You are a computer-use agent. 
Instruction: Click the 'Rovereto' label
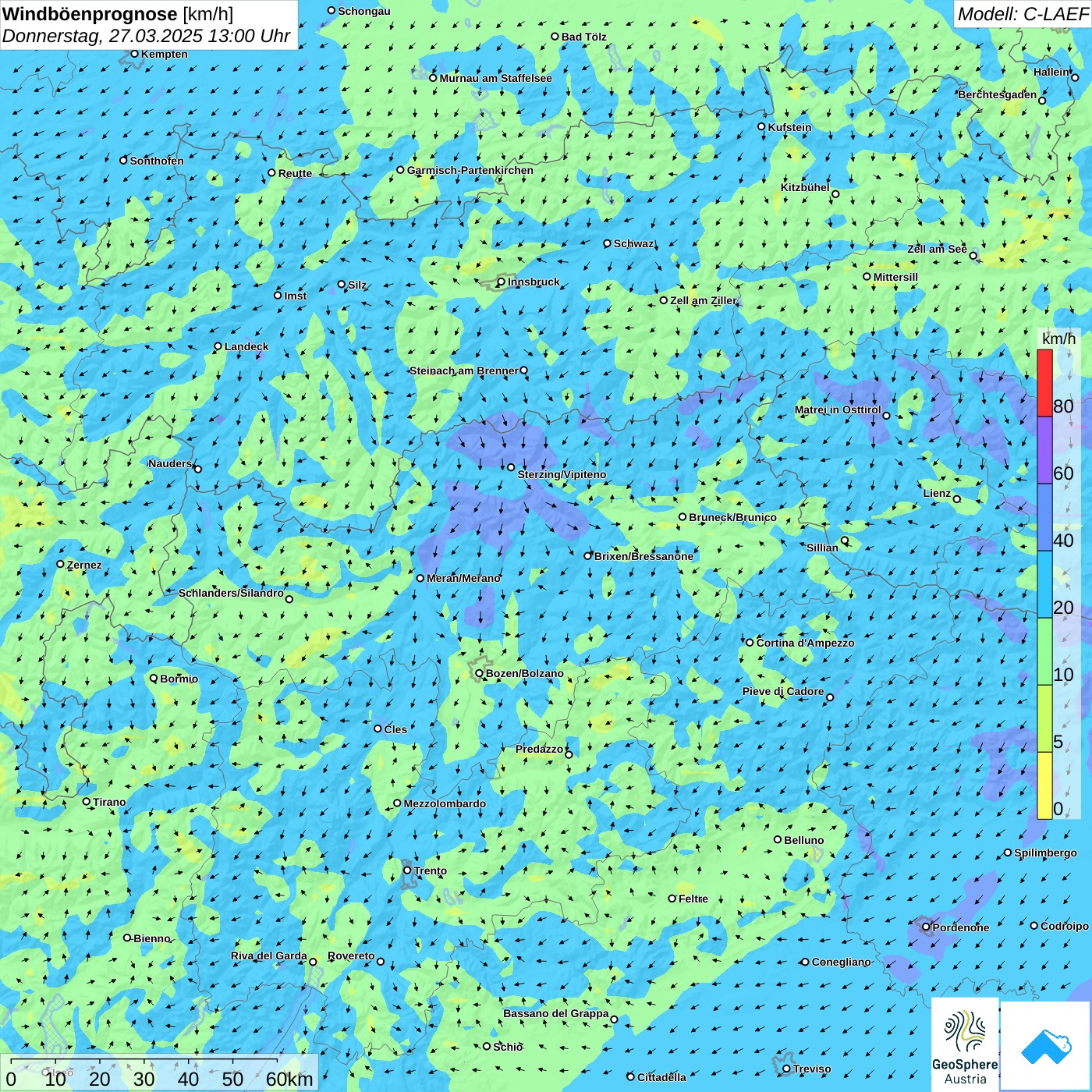pos(351,955)
